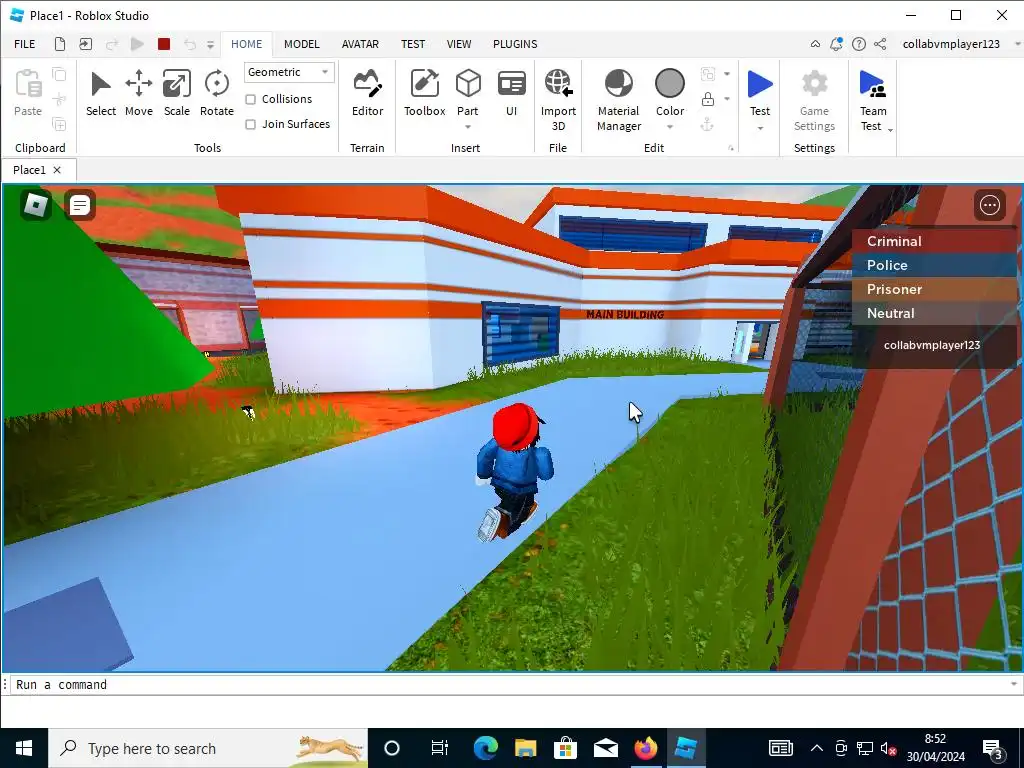Open Task View on the taskbar
The height and width of the screenshot is (768, 1024).
[440, 748]
